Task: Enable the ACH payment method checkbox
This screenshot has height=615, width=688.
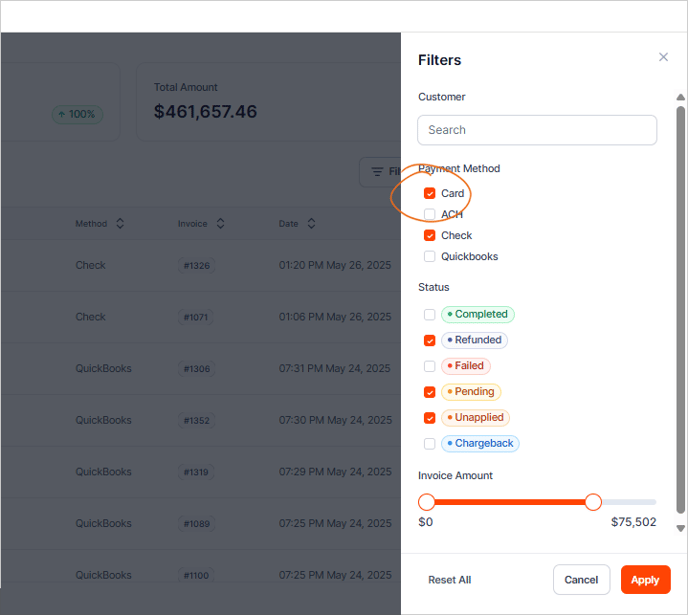Action: click(430, 214)
